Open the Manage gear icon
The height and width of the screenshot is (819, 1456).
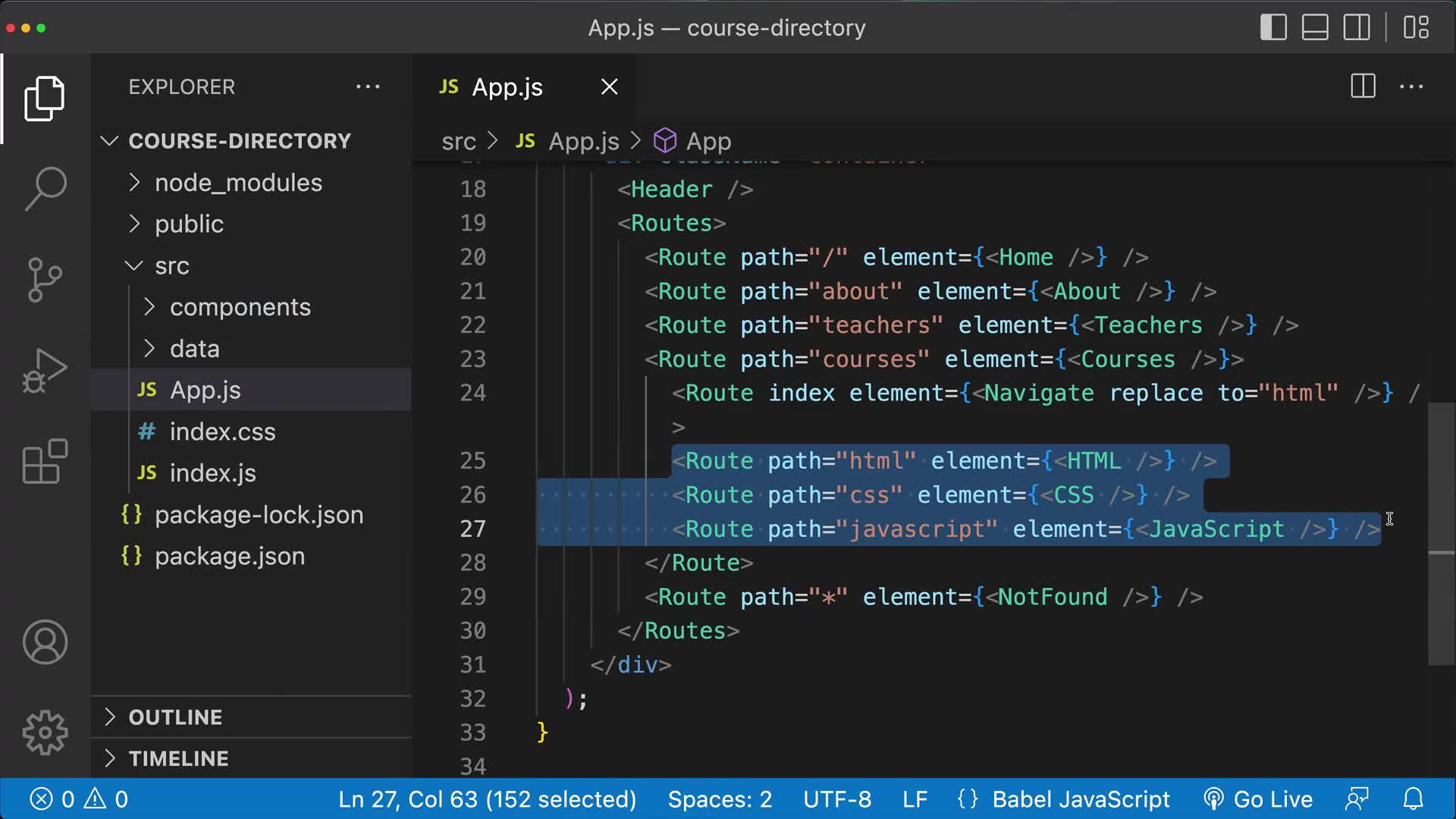pos(45,732)
